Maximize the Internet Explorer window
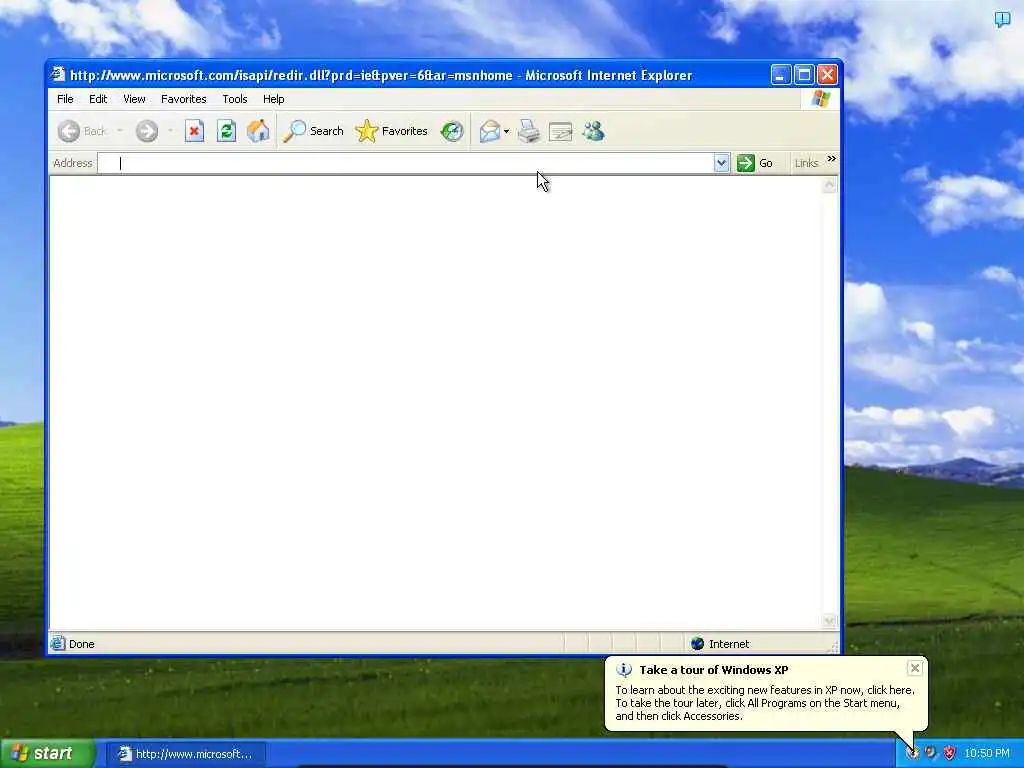The width and height of the screenshot is (1024, 768). click(x=804, y=75)
